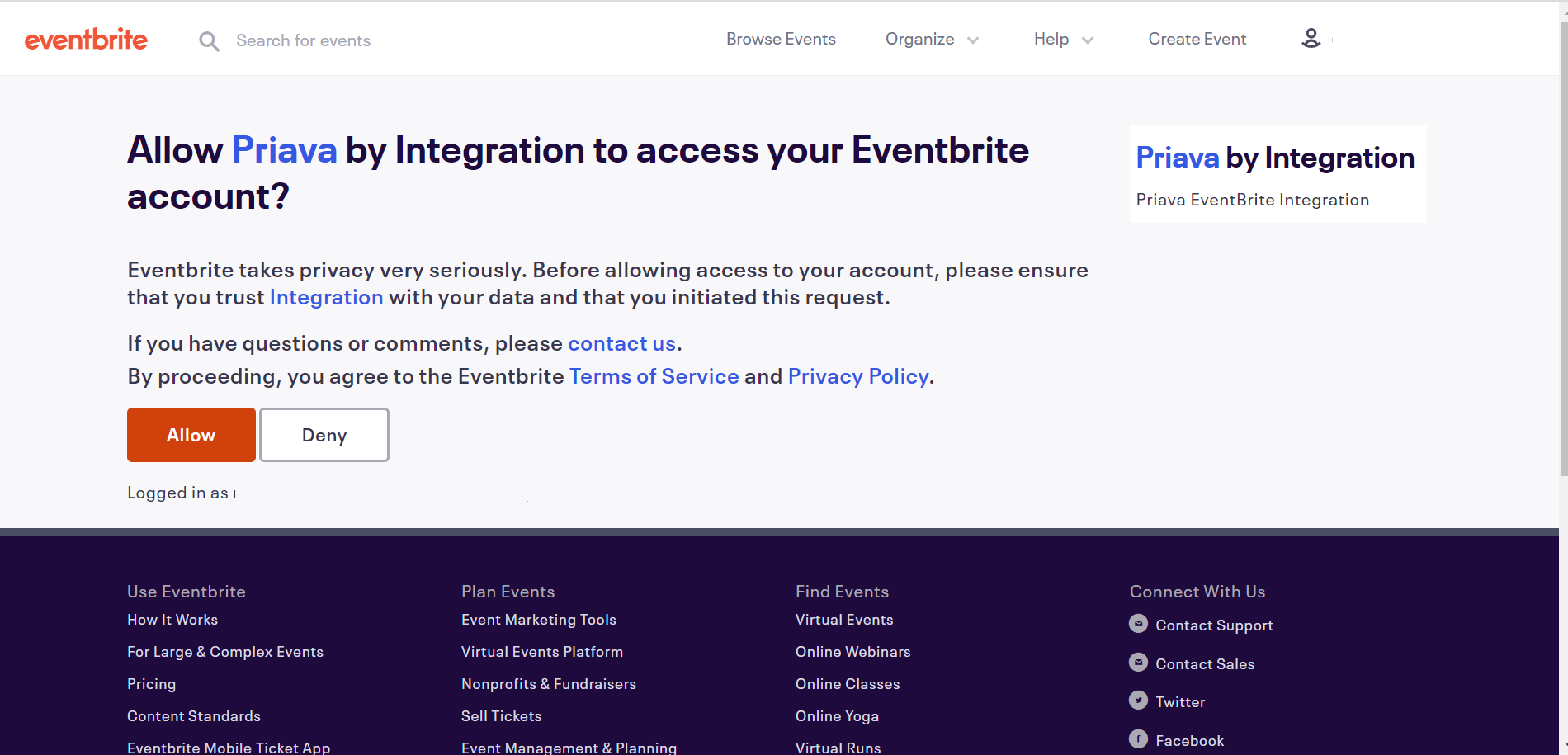Image resolution: width=1568 pixels, height=755 pixels.
Task: Open the Privacy Policy link
Action: pyautogui.click(x=858, y=376)
